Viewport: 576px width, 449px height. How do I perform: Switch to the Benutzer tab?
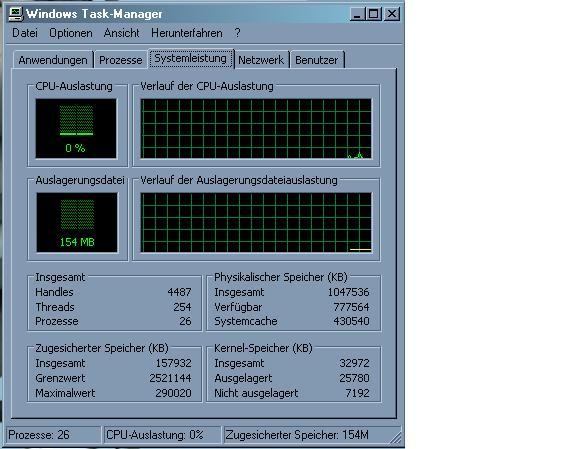pos(317,60)
